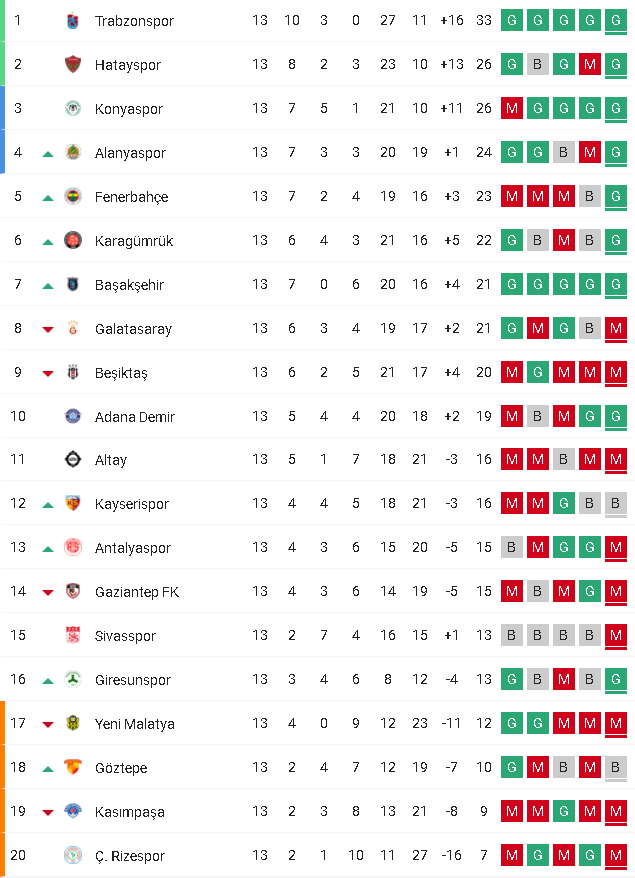Click the Altay club crest
This screenshot has height=878, width=635.
(72, 460)
